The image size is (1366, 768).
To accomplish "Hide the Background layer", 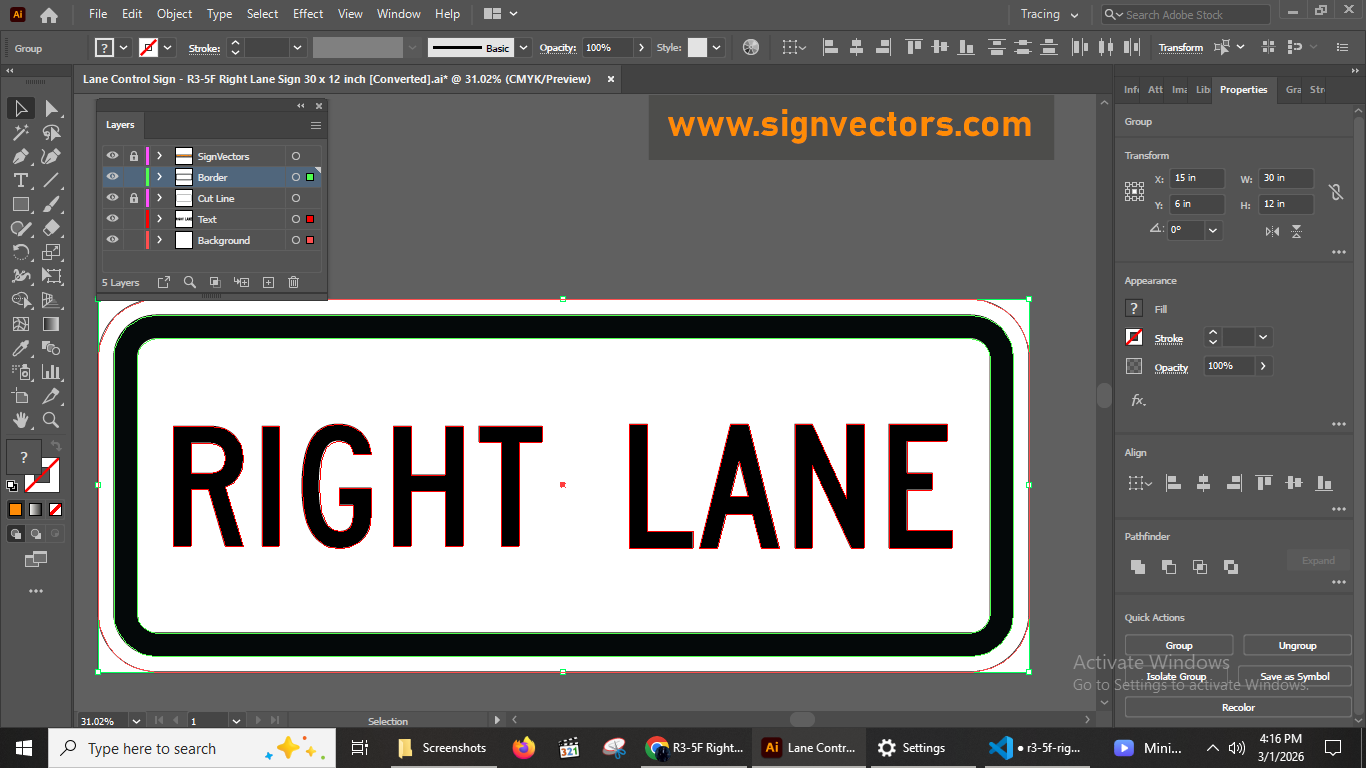I will [x=113, y=240].
